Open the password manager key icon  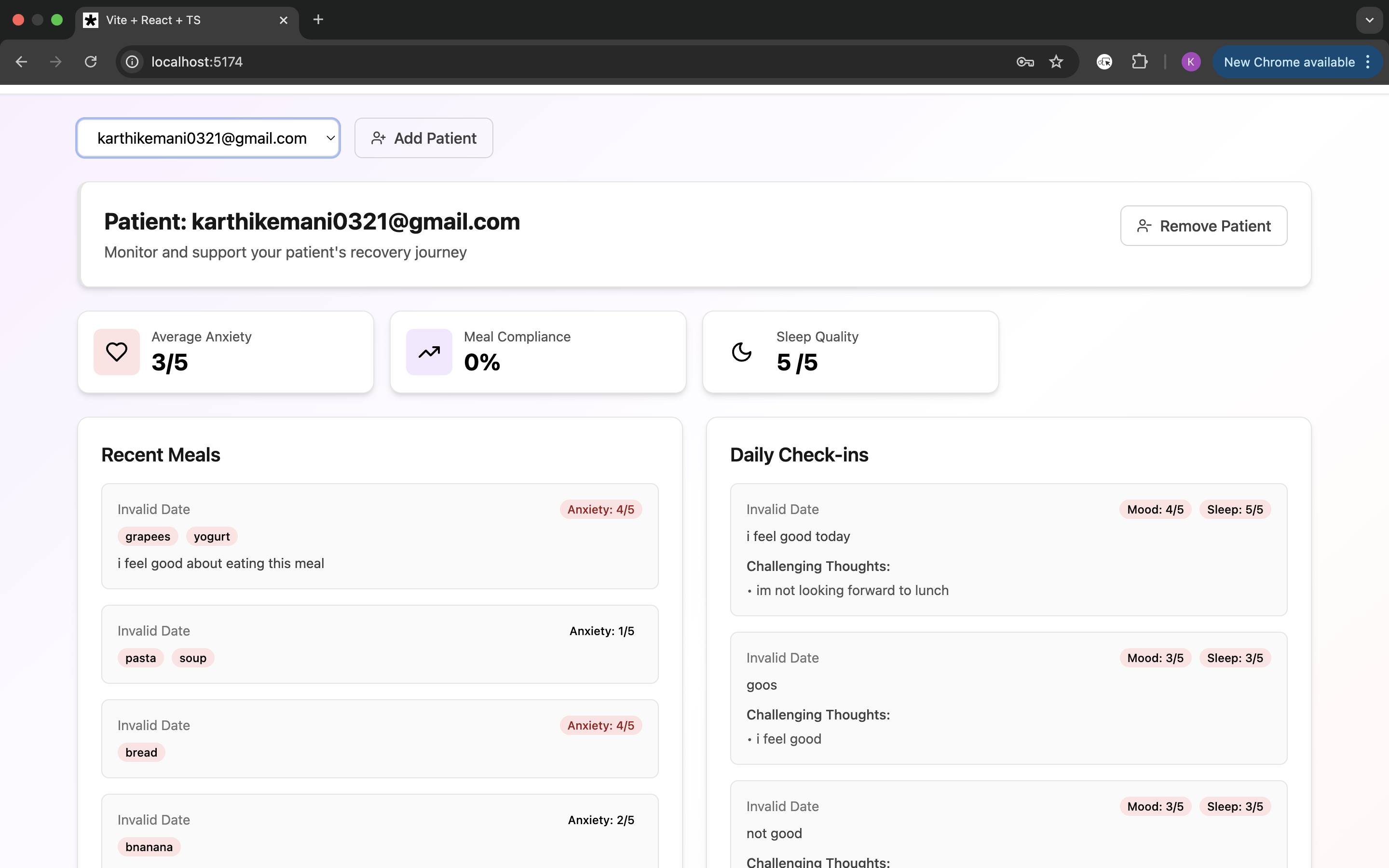tap(1025, 62)
